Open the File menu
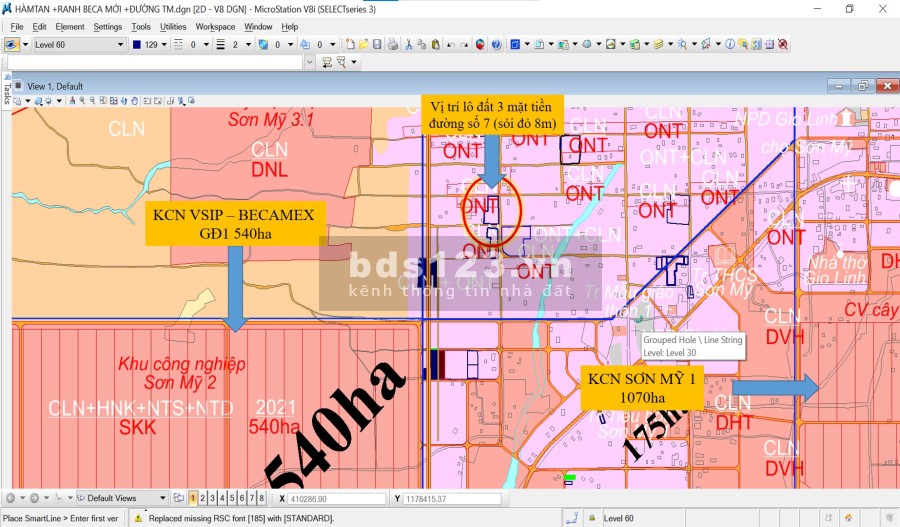This screenshot has height=527, width=900. 17,26
